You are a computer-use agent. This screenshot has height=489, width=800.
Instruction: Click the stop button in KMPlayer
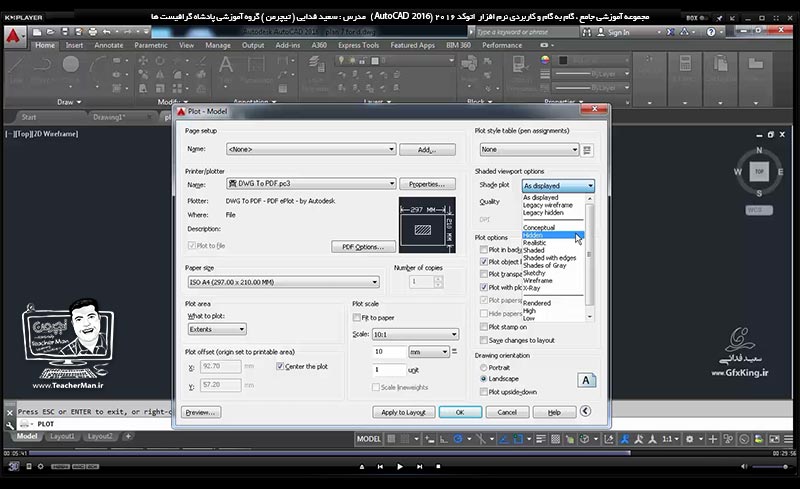pyautogui.click(x=438, y=466)
